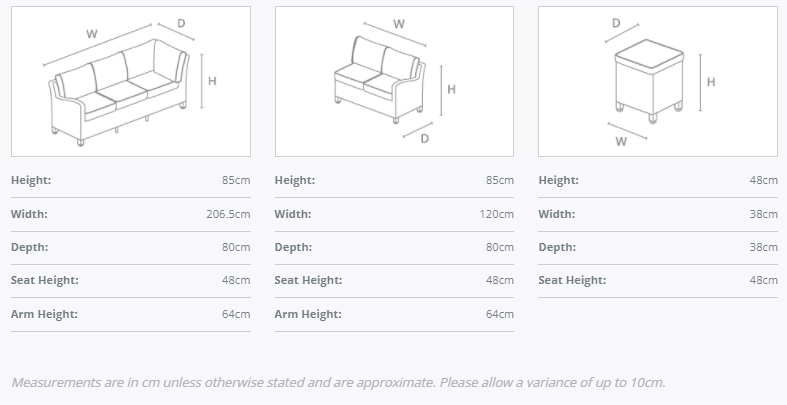
Task: Click the two-seater sofa's 80cm depth value
Action: pos(500,247)
